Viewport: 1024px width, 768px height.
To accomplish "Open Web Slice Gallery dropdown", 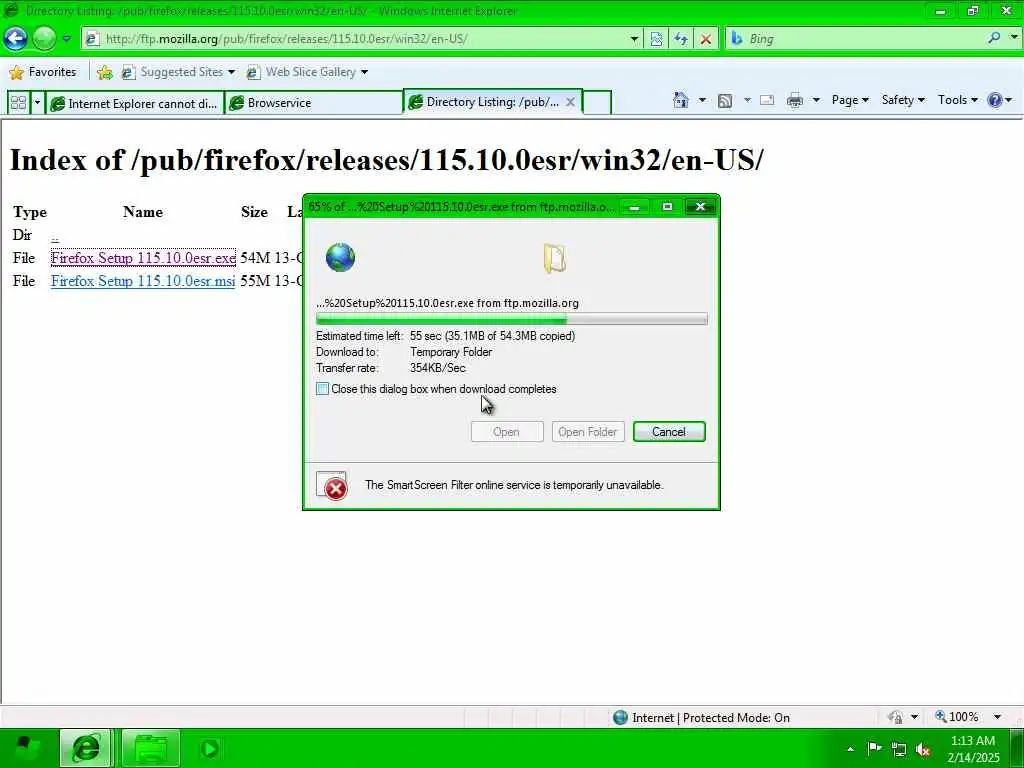I will click(308, 72).
